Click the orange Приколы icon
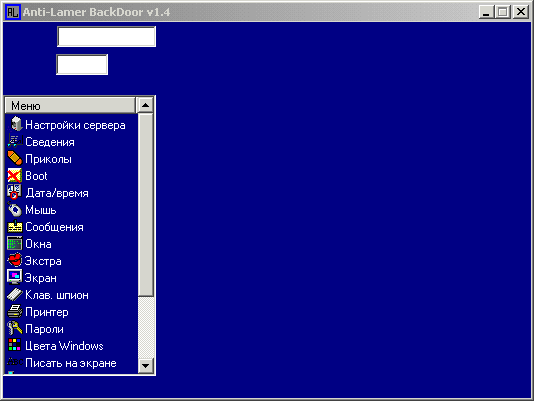Image resolution: width=534 pixels, height=401 pixels. click(15, 158)
